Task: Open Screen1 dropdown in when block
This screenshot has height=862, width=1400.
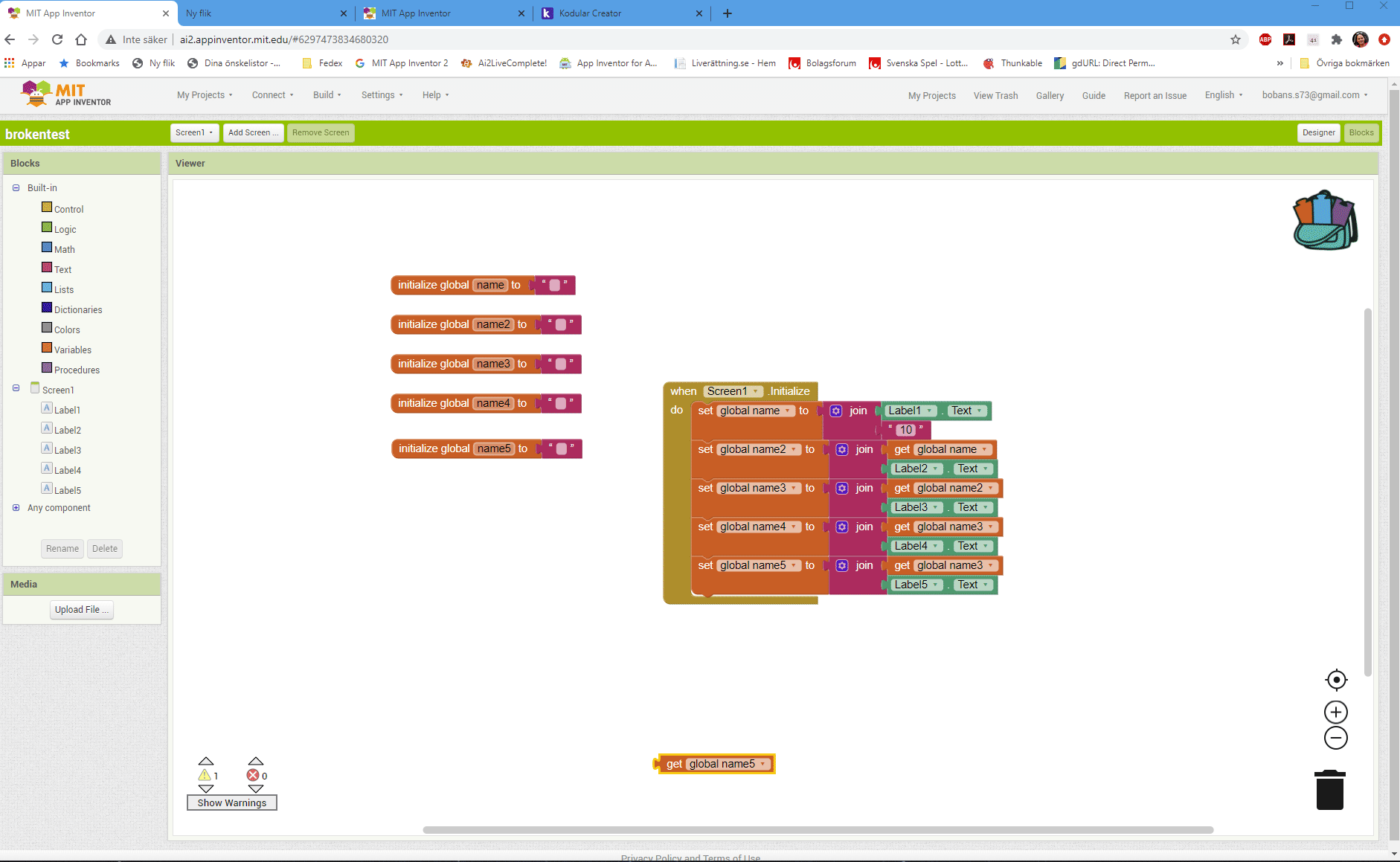Action: pyautogui.click(x=733, y=391)
